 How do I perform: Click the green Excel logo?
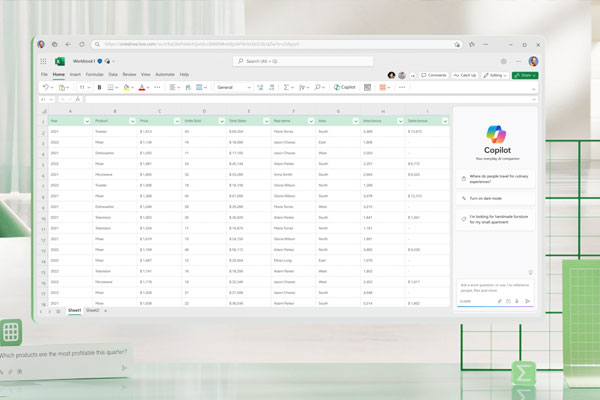[60, 61]
